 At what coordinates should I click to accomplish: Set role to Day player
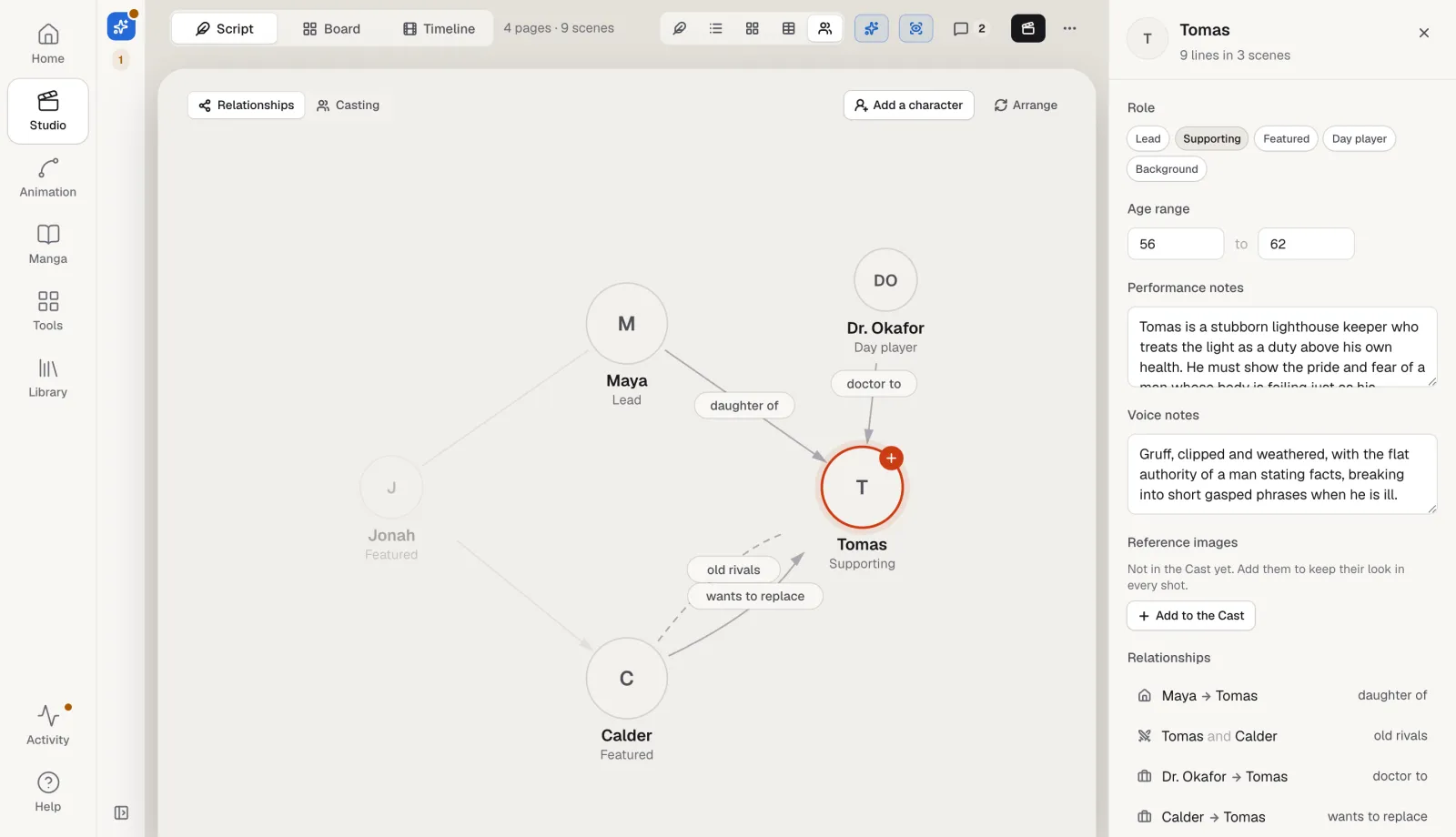click(1359, 138)
